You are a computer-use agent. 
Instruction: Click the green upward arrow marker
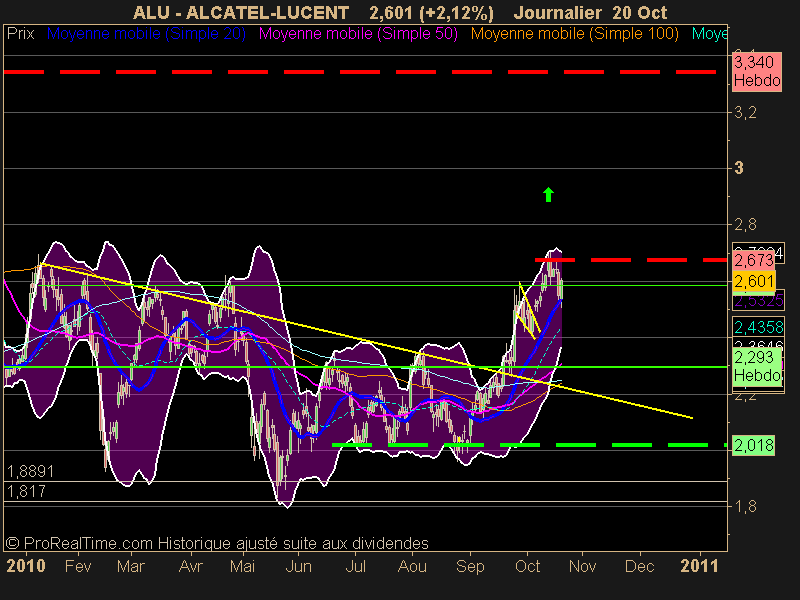click(548, 194)
